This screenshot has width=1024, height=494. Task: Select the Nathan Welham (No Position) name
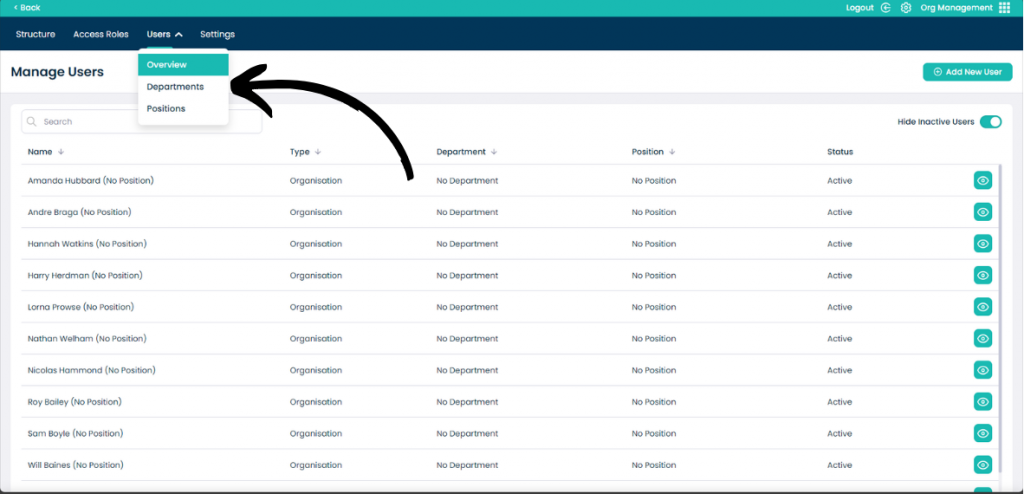87,338
